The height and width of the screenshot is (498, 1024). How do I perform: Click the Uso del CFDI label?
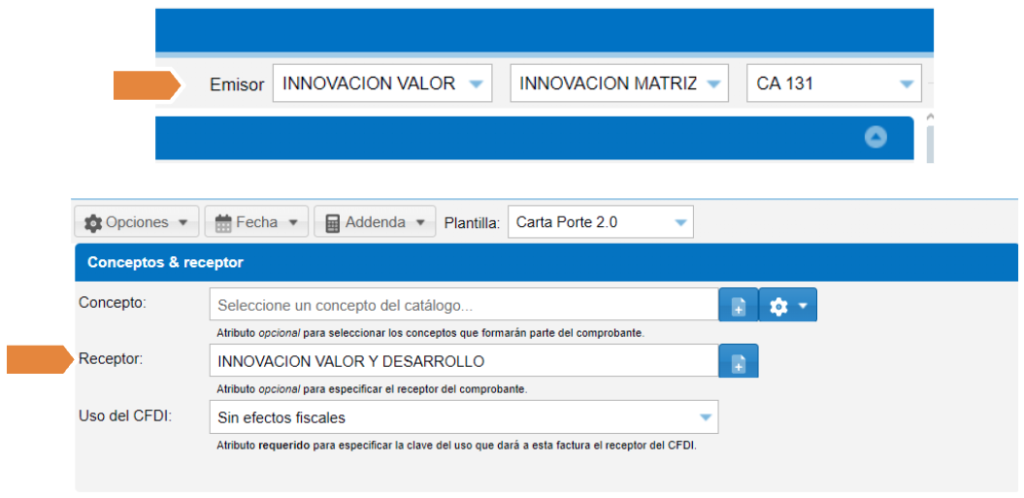tap(125, 416)
